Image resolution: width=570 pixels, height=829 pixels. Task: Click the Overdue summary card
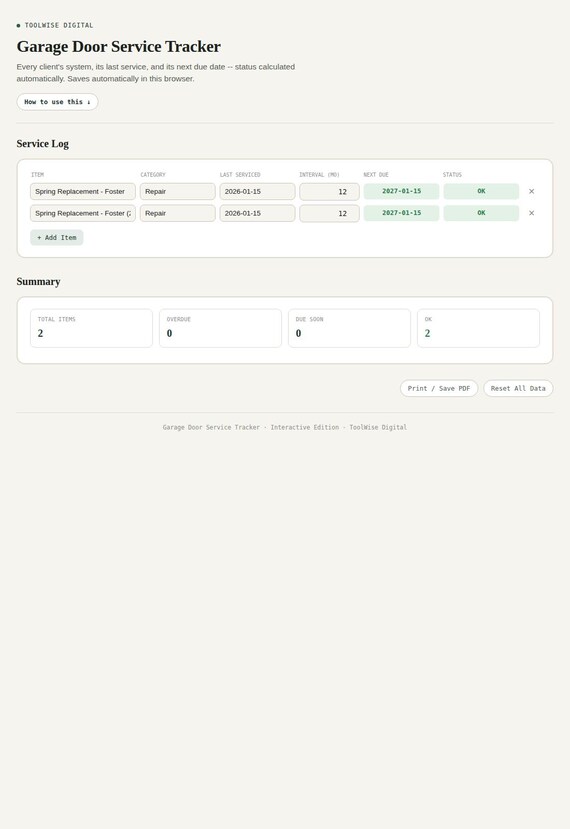click(220, 328)
